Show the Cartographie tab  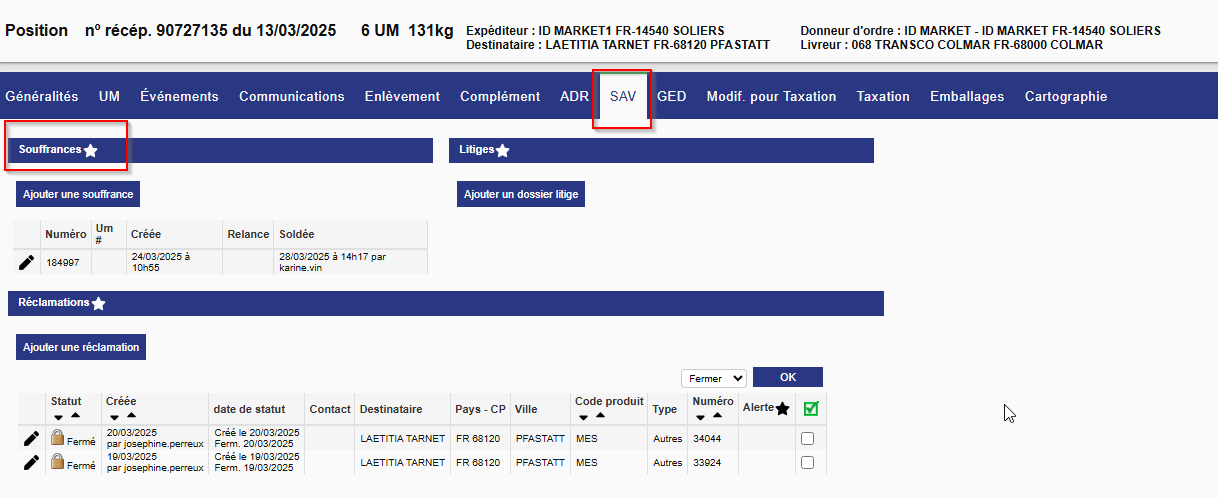pos(1066,97)
